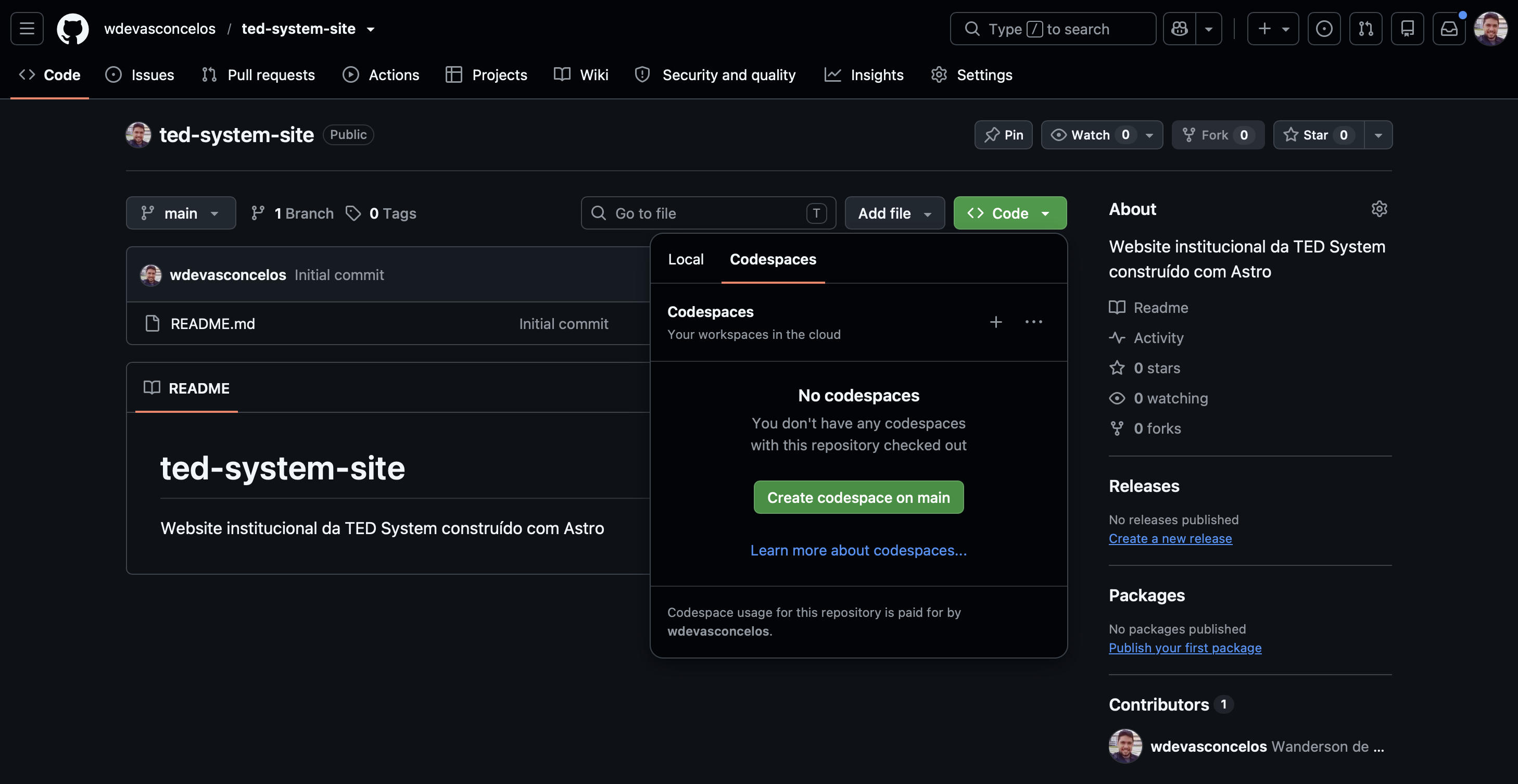Expand the create new plus dropdown
The image size is (1518, 784).
point(1273,28)
